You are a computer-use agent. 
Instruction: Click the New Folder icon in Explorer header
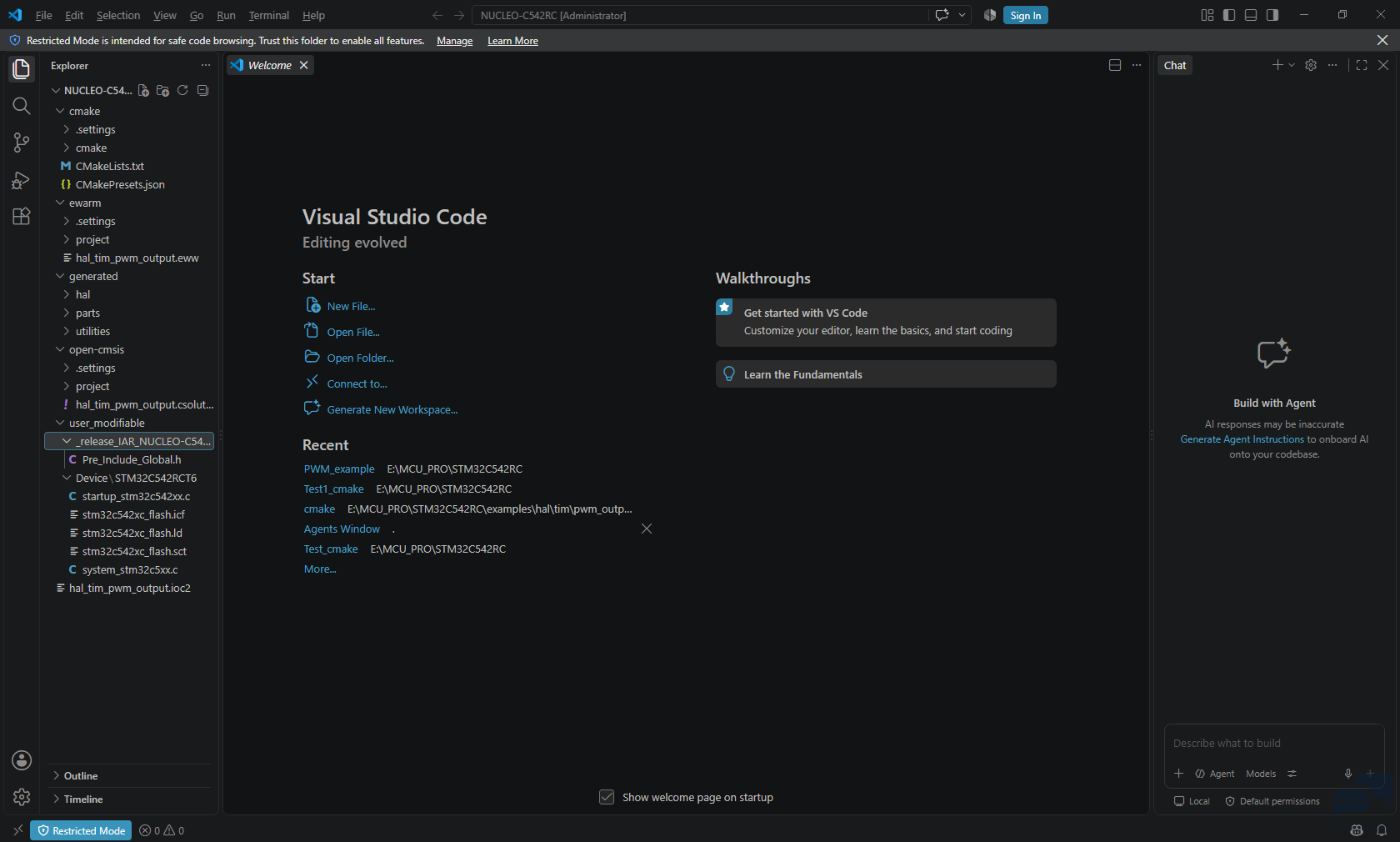(x=162, y=90)
